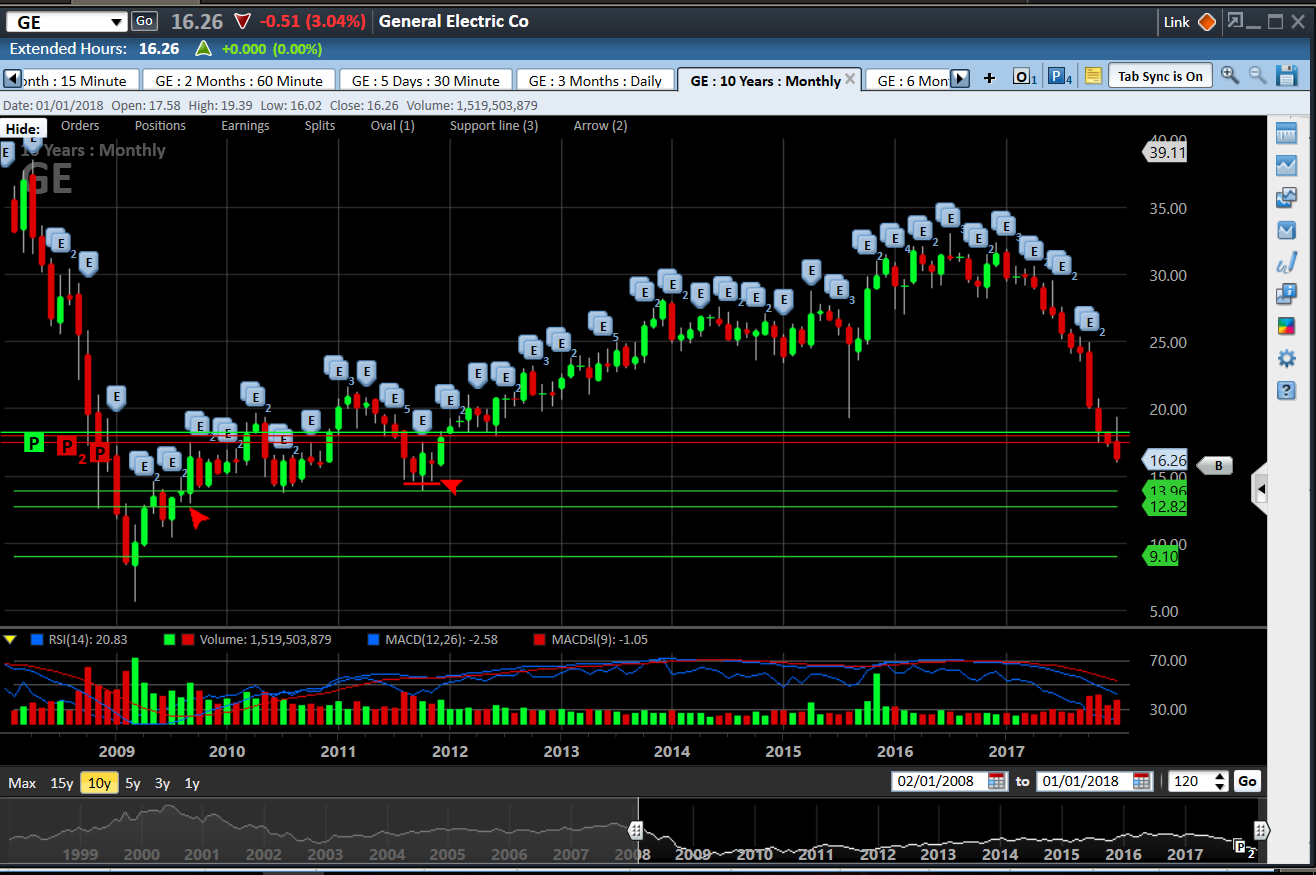Toggle Oval (1) visibility
This screenshot has height=875, width=1316.
[392, 125]
